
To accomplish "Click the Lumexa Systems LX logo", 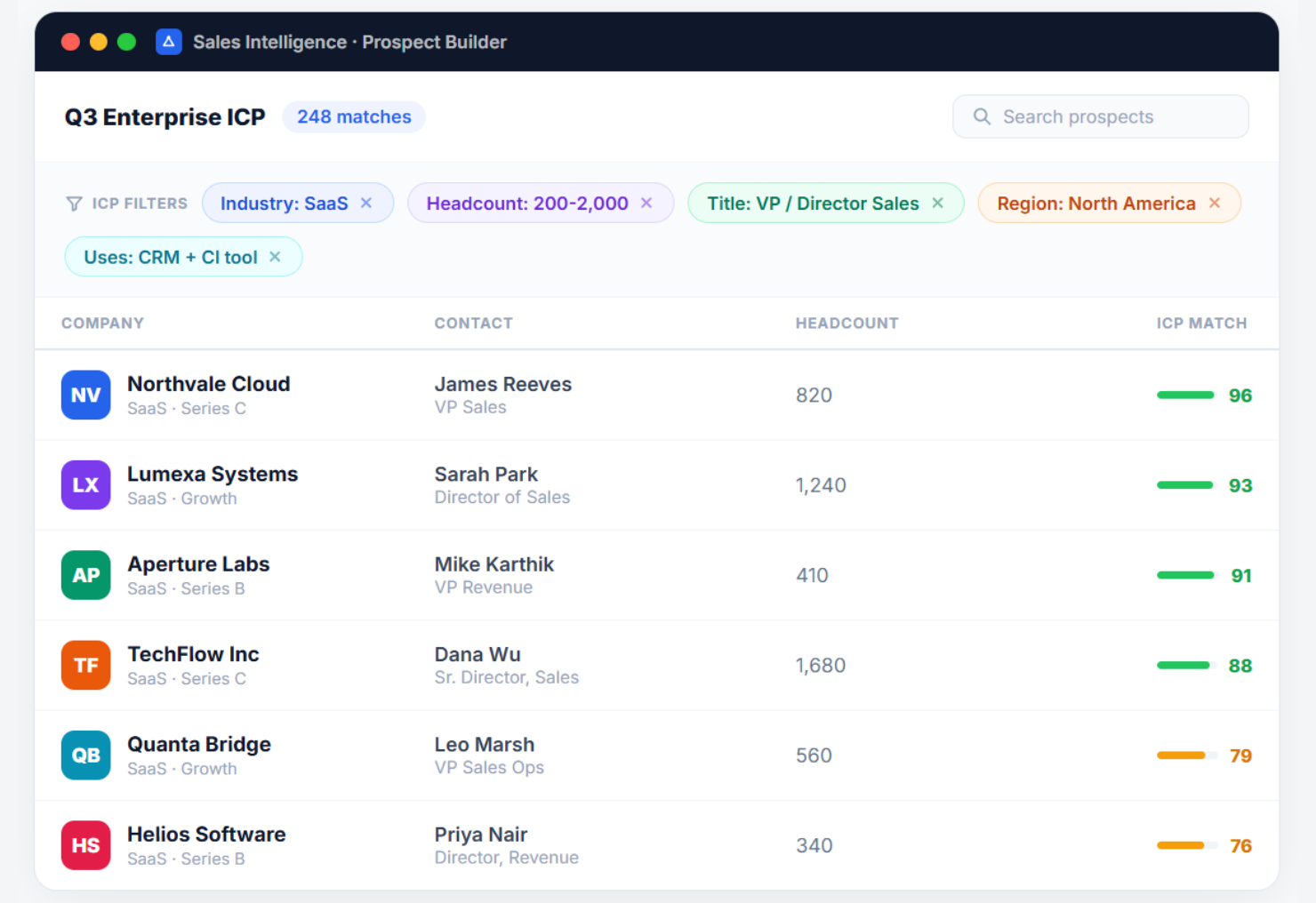I will 86,484.
